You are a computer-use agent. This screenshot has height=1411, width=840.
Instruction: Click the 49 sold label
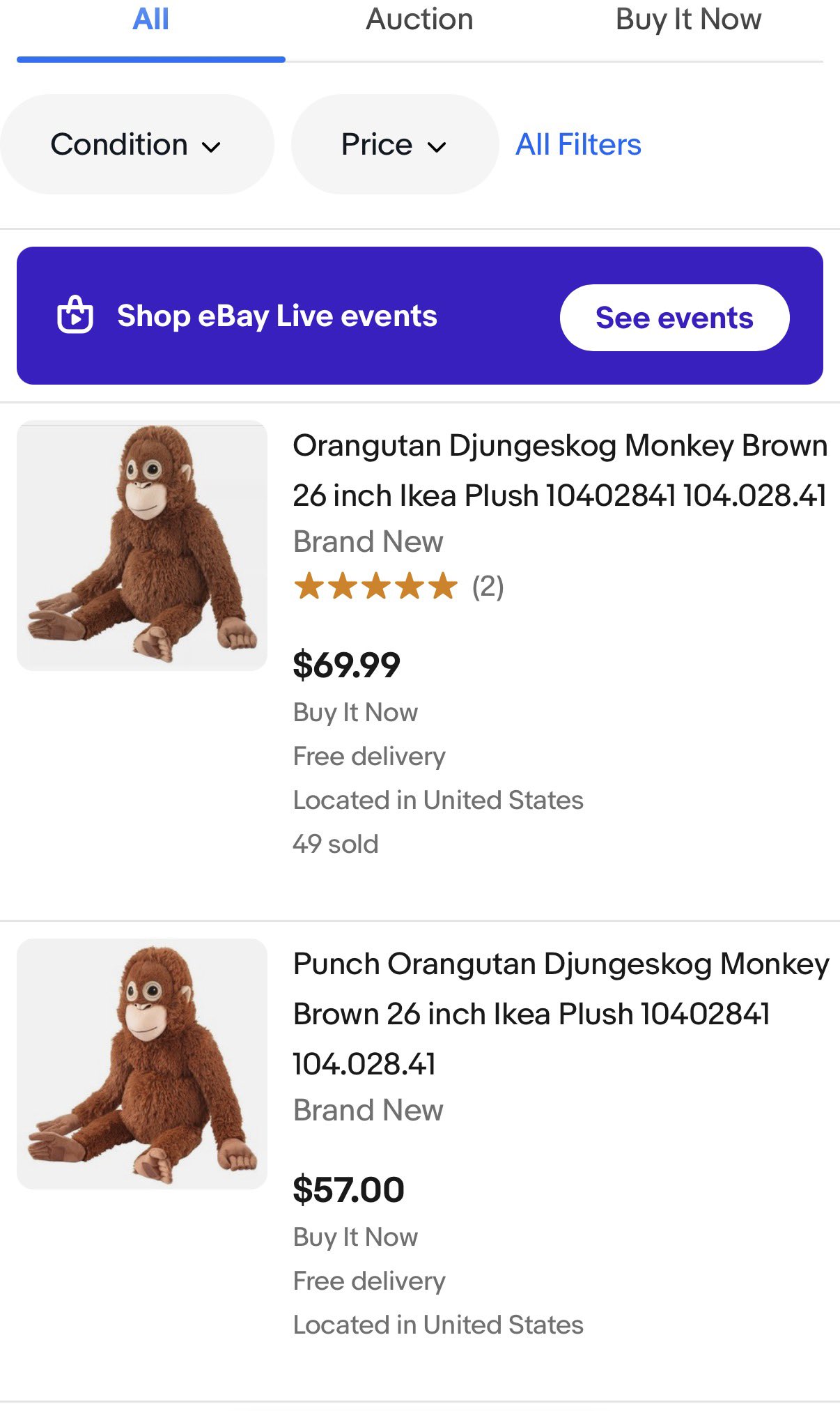[x=336, y=844]
